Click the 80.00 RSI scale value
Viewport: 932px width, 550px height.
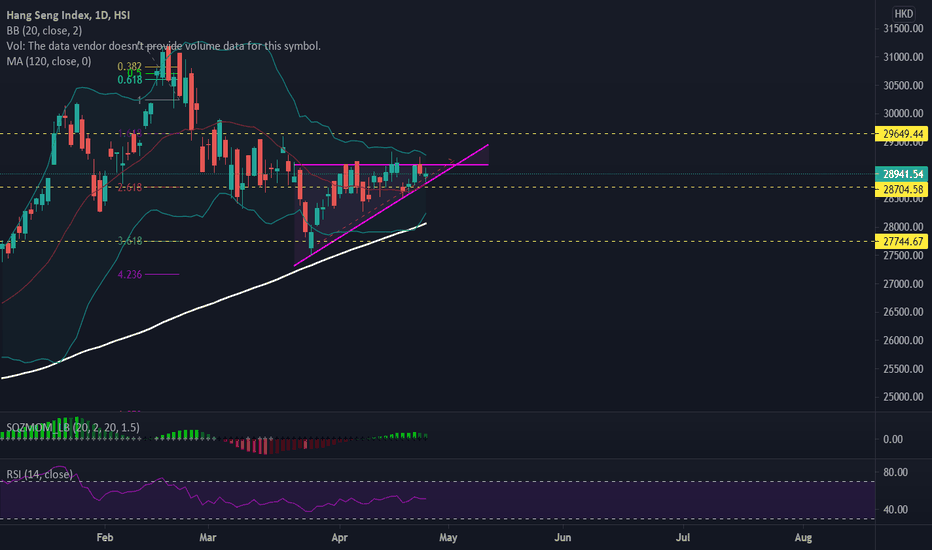pyautogui.click(x=896, y=472)
